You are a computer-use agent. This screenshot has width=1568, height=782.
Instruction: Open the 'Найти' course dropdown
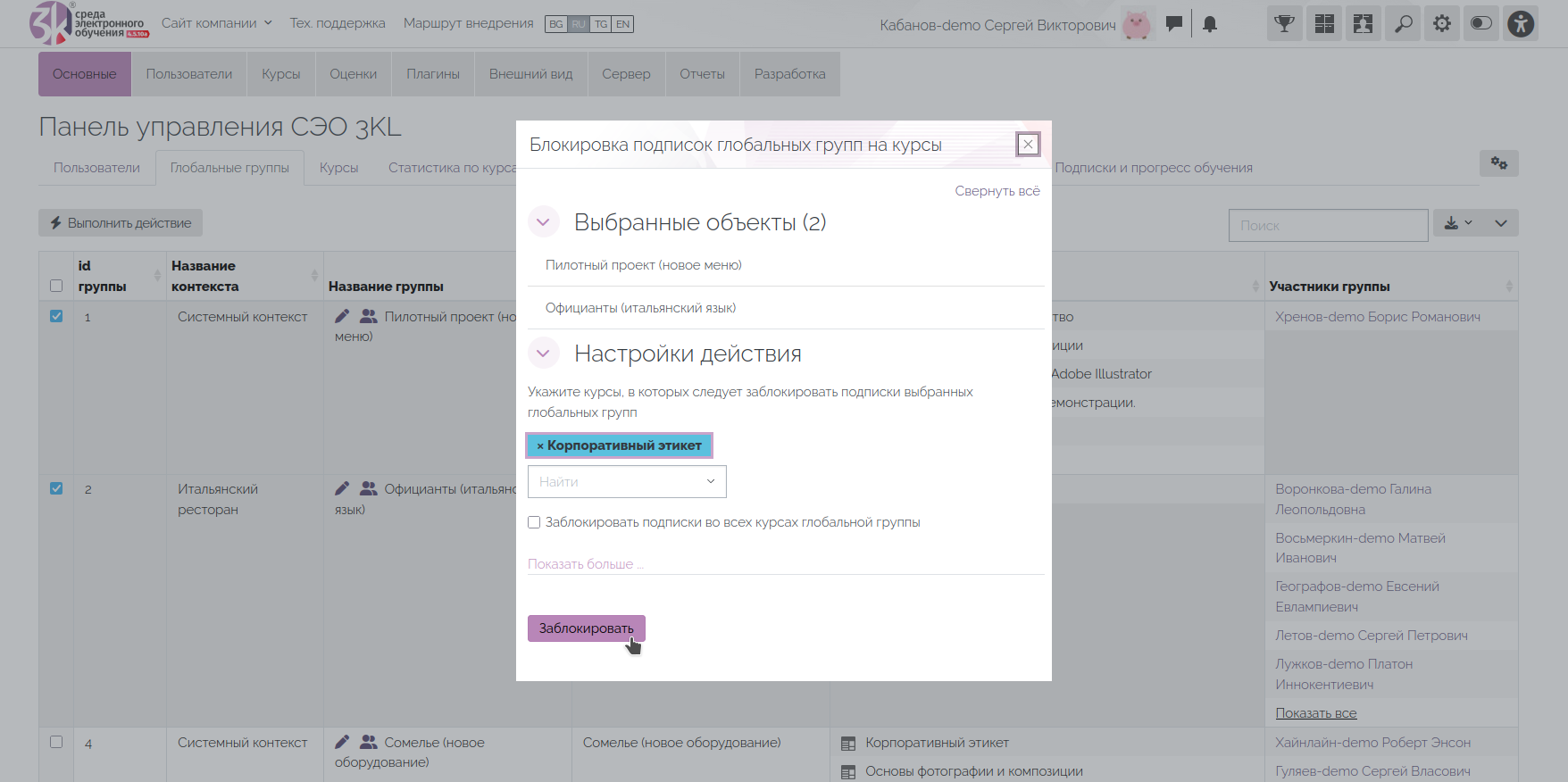627,482
